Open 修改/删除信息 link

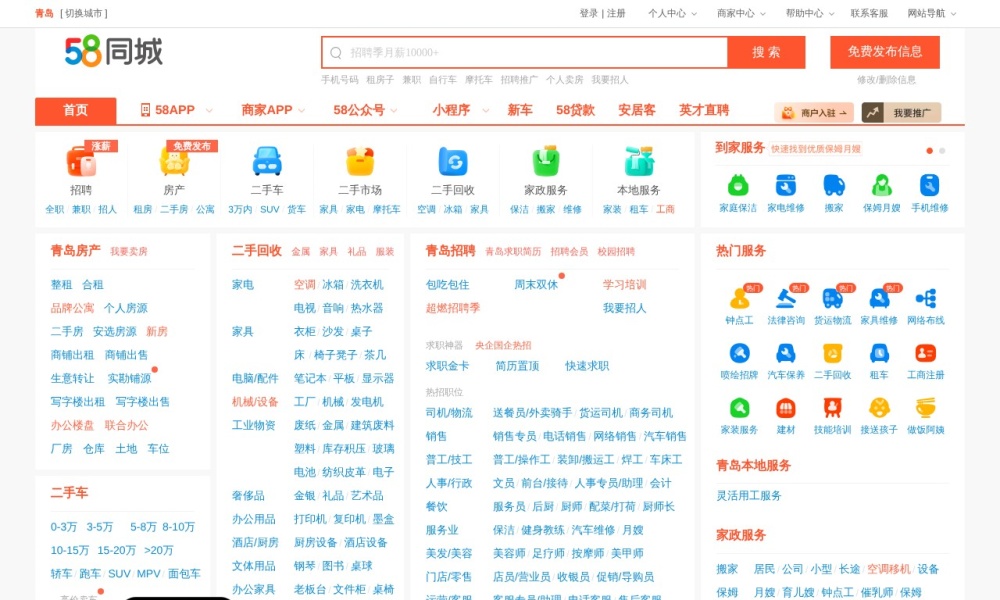[886, 80]
